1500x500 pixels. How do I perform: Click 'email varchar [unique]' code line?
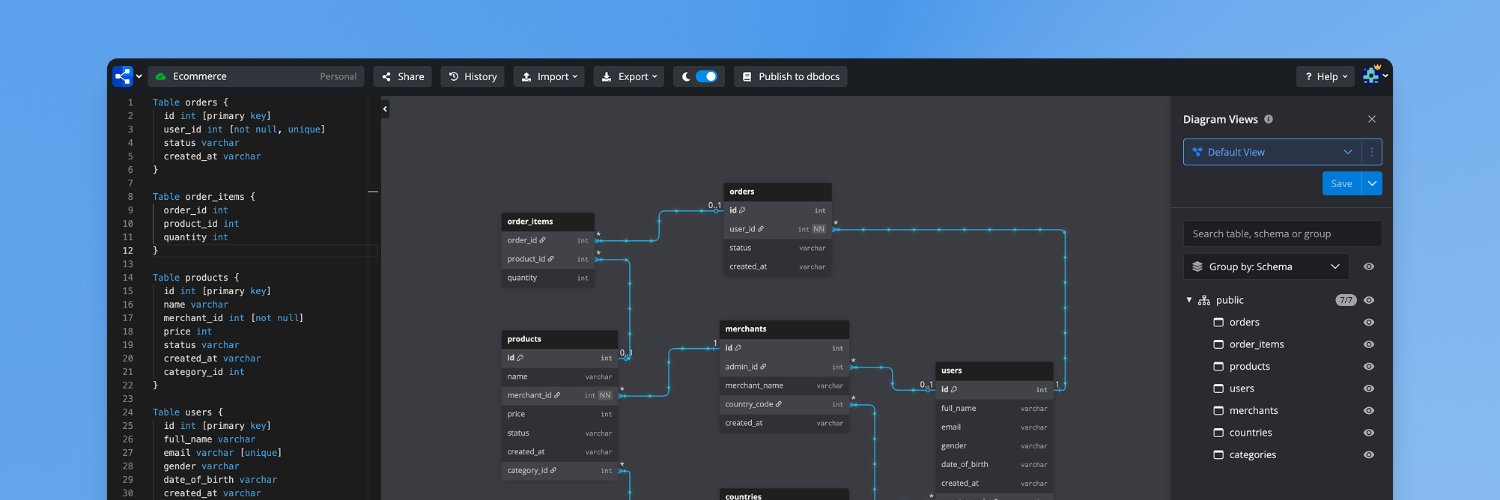point(222,452)
